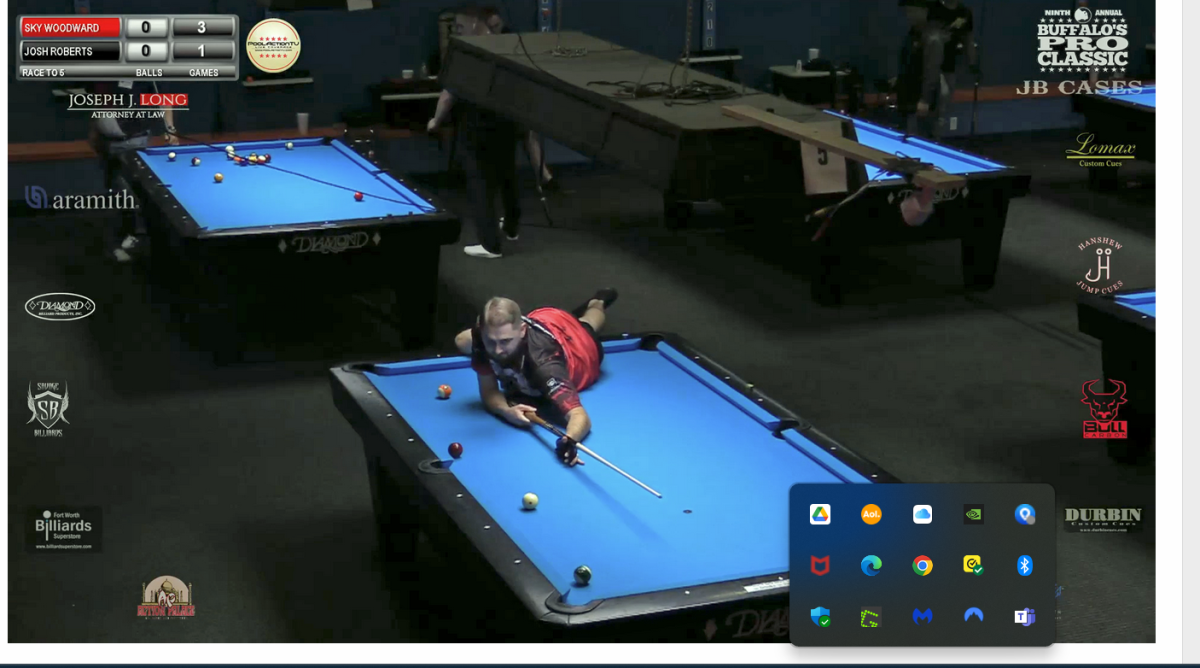Click the Microsoft Edge tray icon
Viewport: 1200px width, 668px height.
tap(871, 566)
